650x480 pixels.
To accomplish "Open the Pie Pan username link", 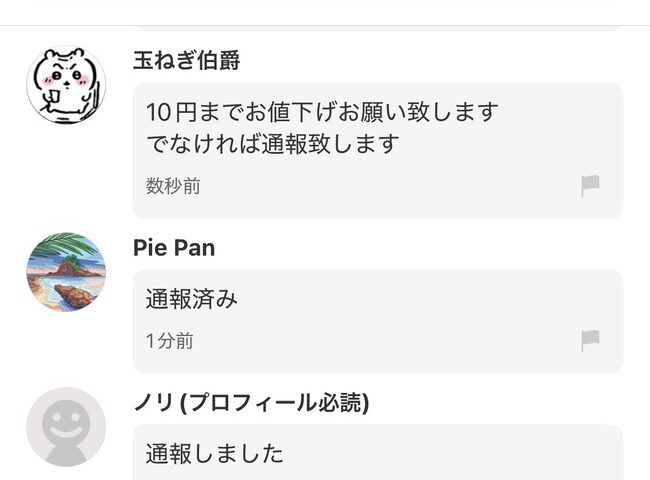I will [x=174, y=248].
